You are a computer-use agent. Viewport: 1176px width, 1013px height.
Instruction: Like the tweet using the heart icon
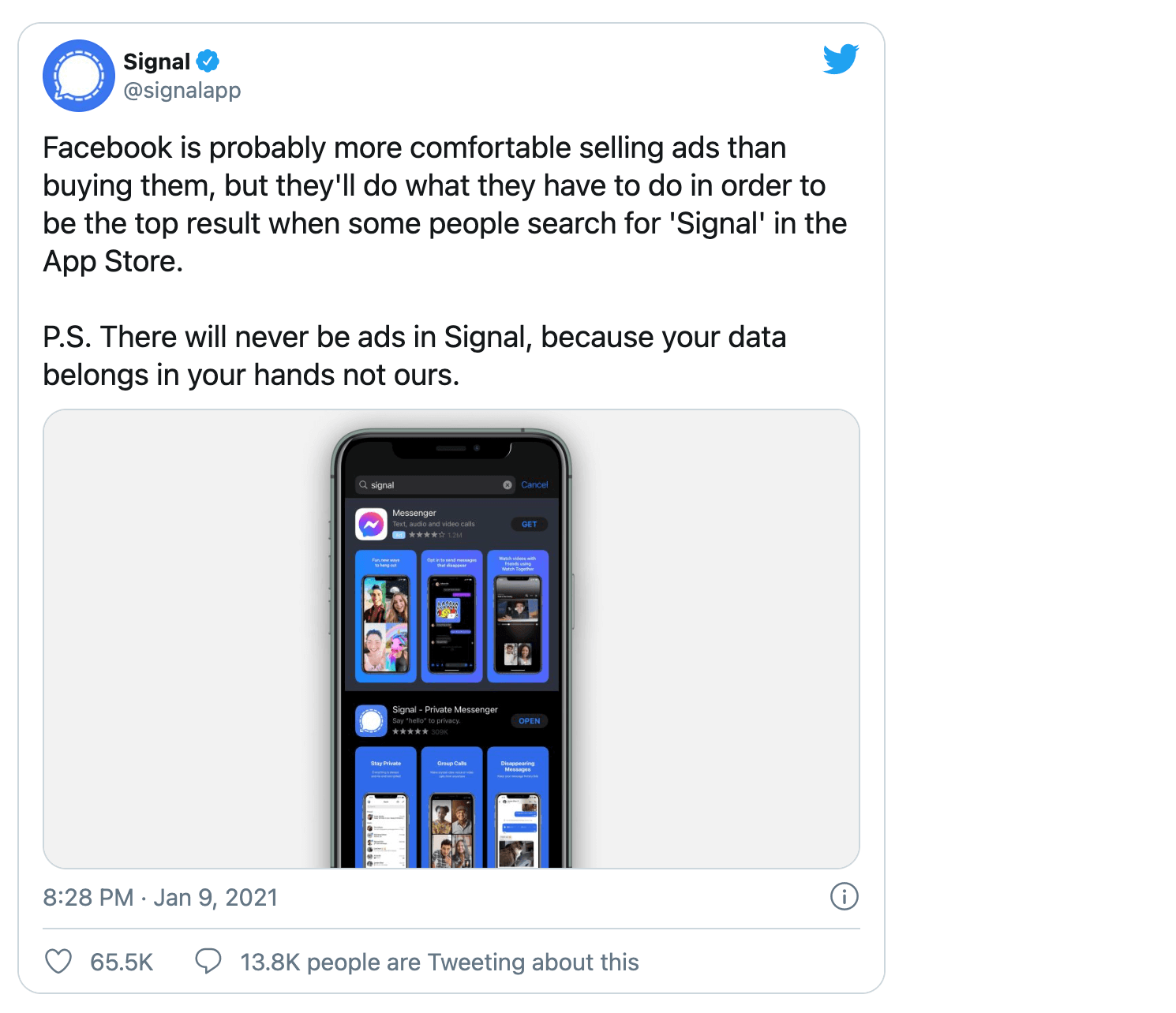click(58, 962)
